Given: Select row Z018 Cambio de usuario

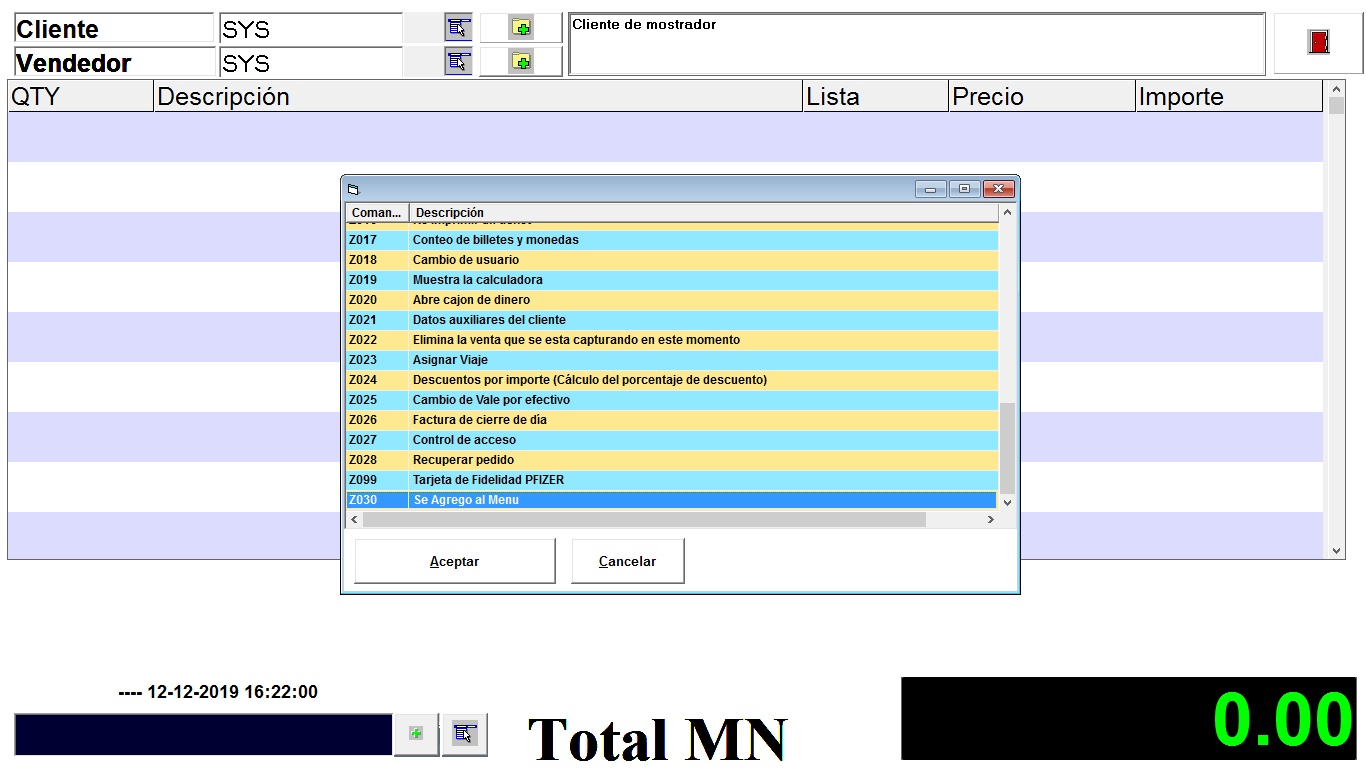Looking at the screenshot, I should (x=672, y=260).
